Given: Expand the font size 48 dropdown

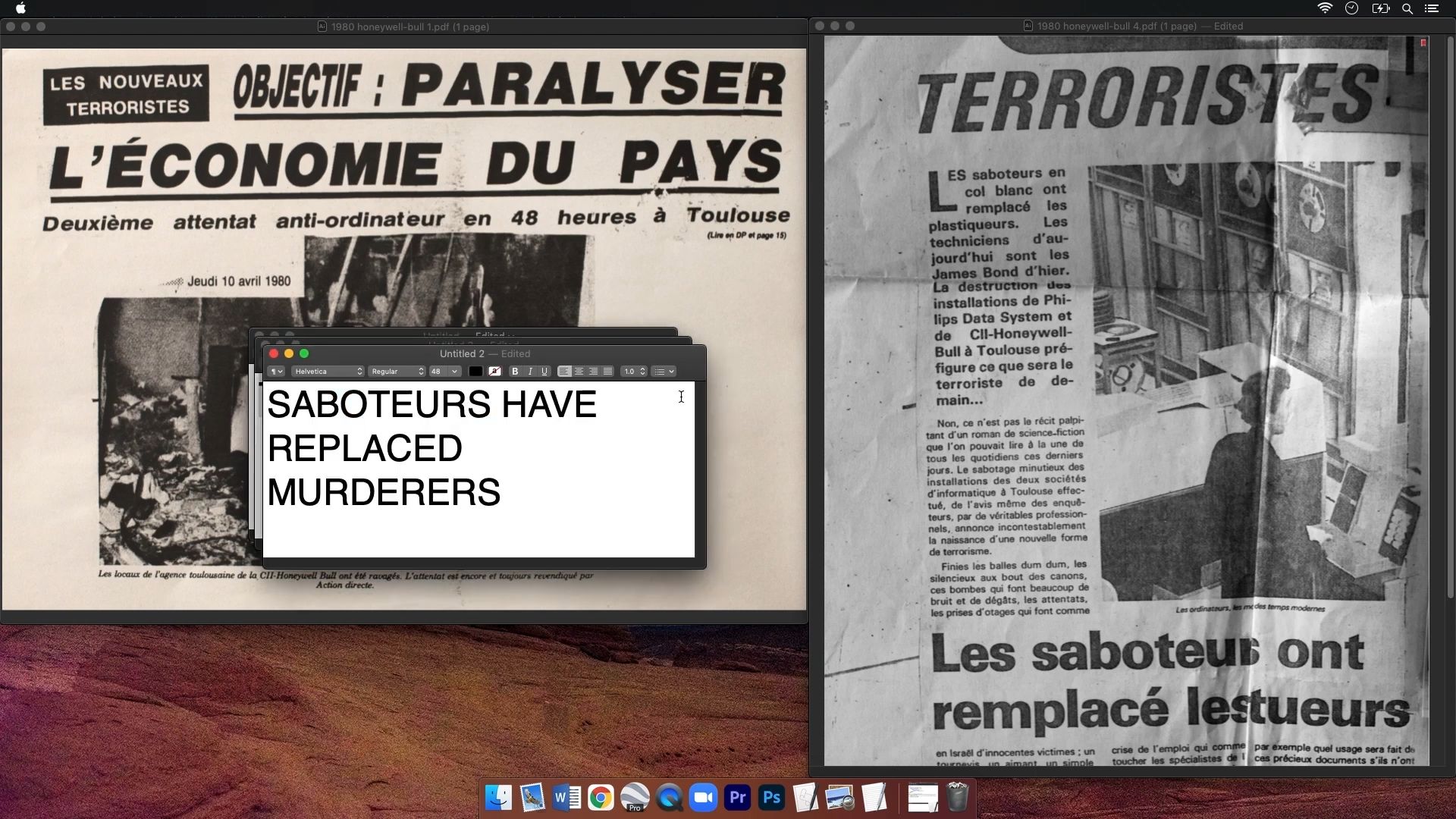Looking at the screenshot, I should [444, 372].
